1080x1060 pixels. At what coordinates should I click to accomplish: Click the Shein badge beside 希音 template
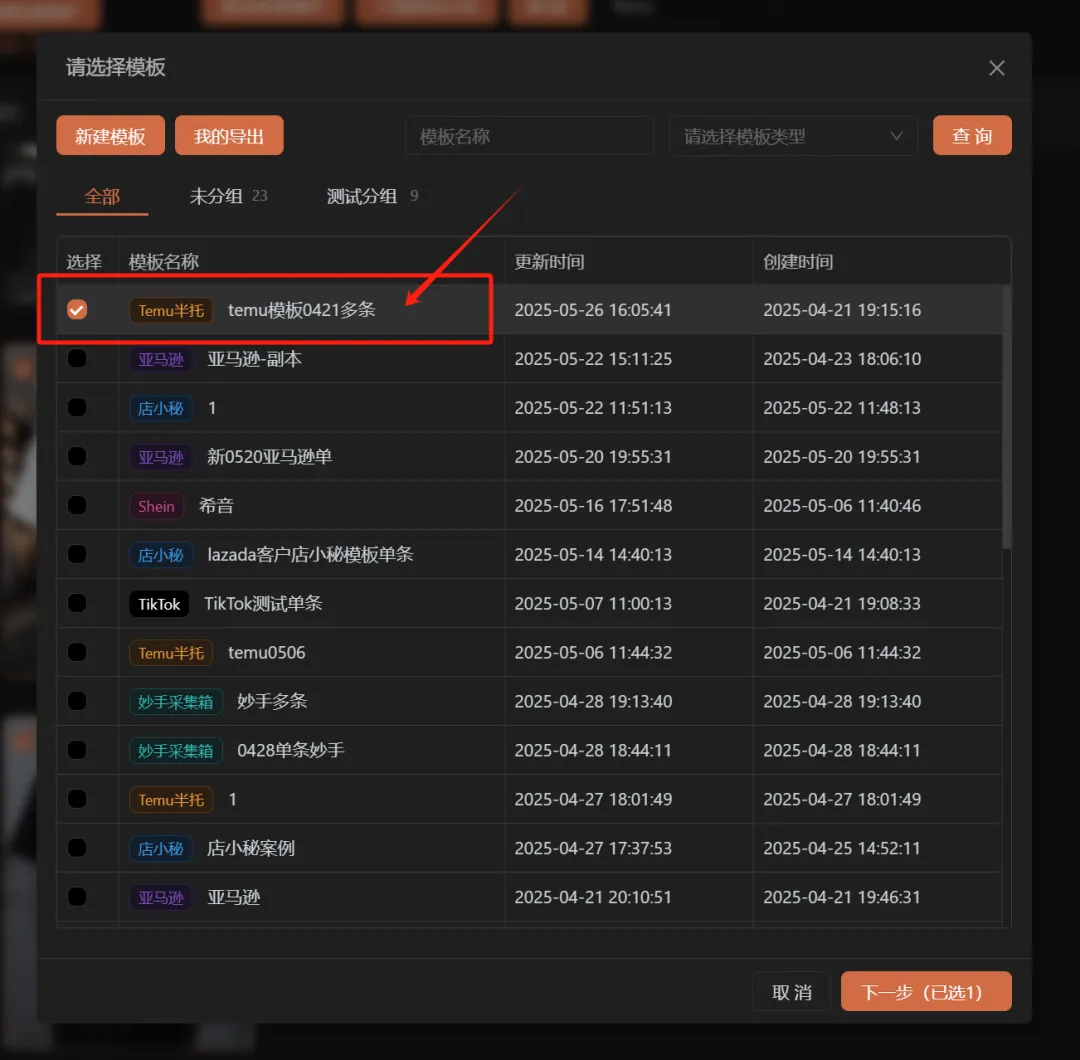(x=156, y=506)
